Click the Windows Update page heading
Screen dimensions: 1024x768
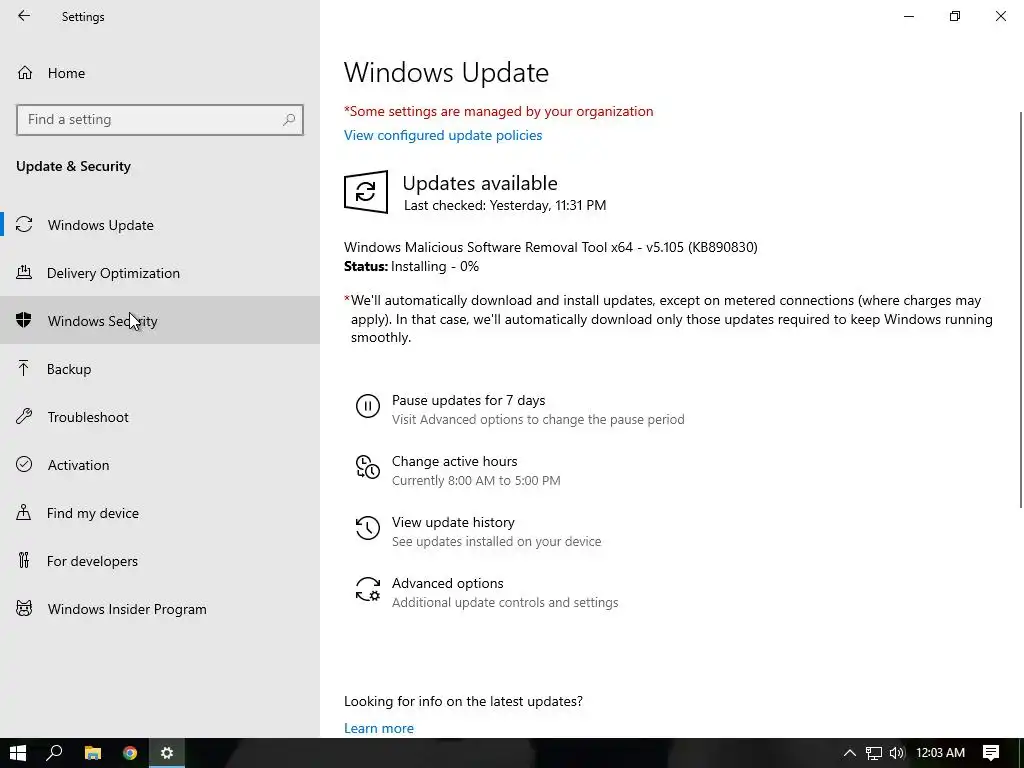pos(446,72)
